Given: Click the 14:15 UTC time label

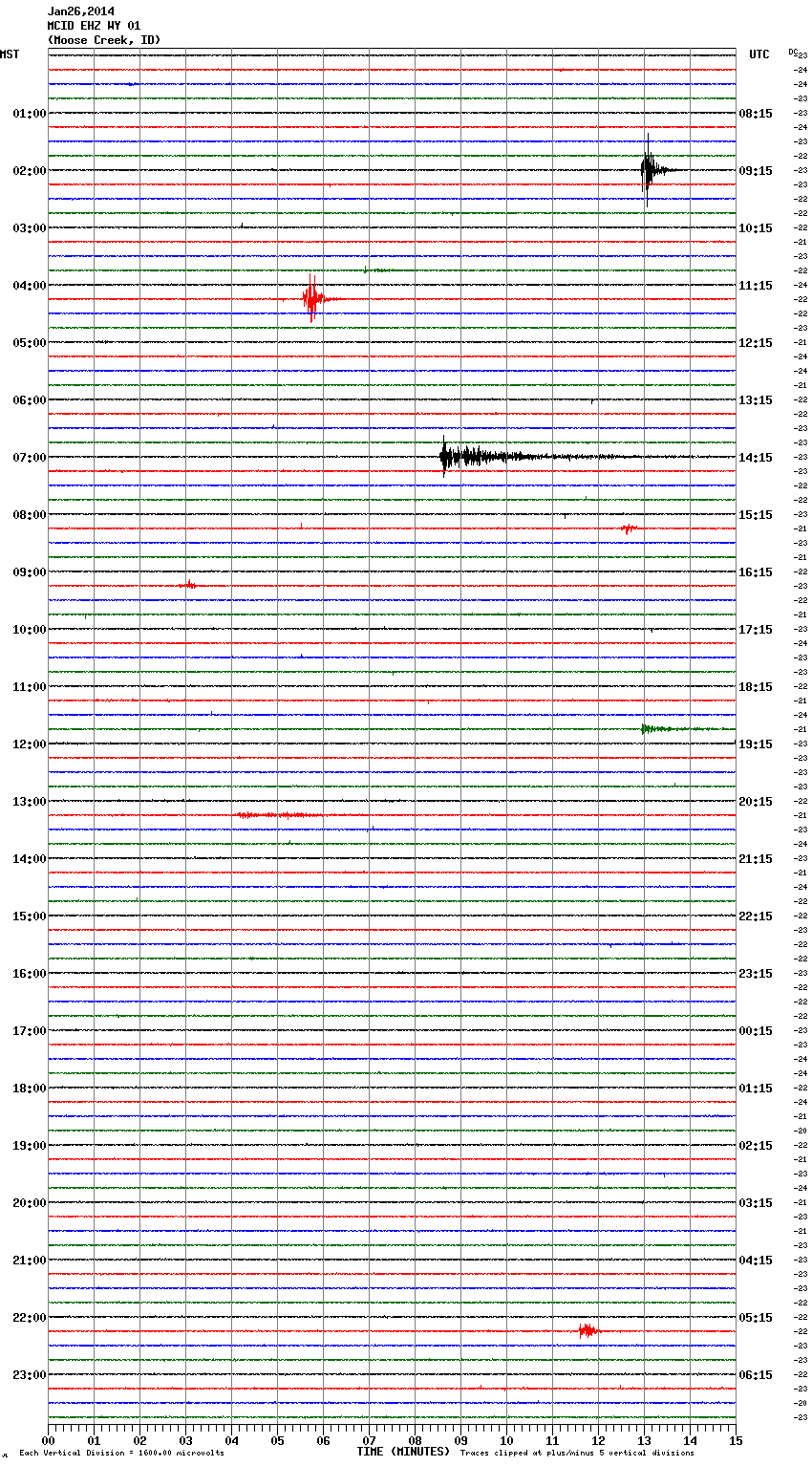Looking at the screenshot, I should (756, 458).
